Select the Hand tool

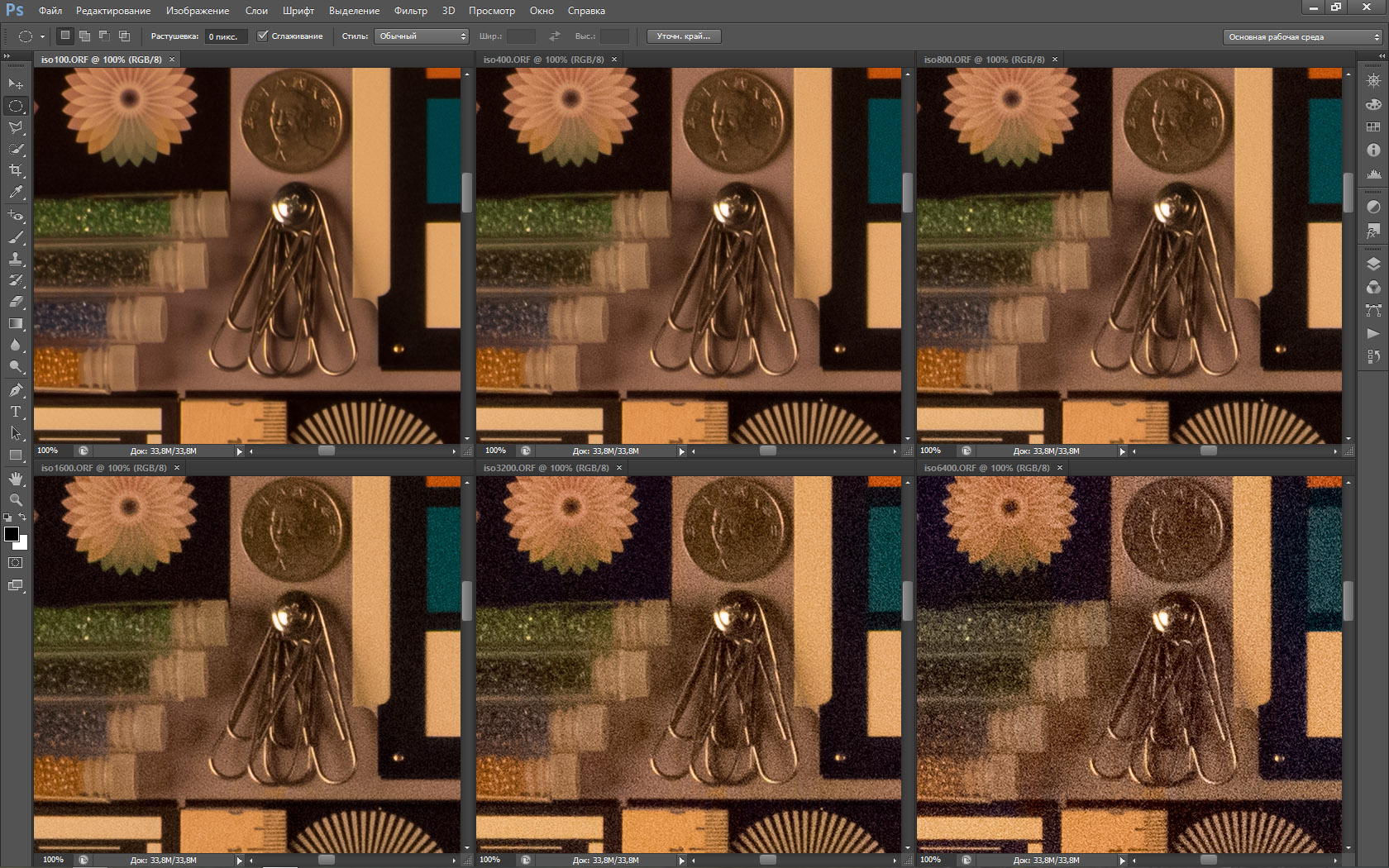tap(16, 479)
